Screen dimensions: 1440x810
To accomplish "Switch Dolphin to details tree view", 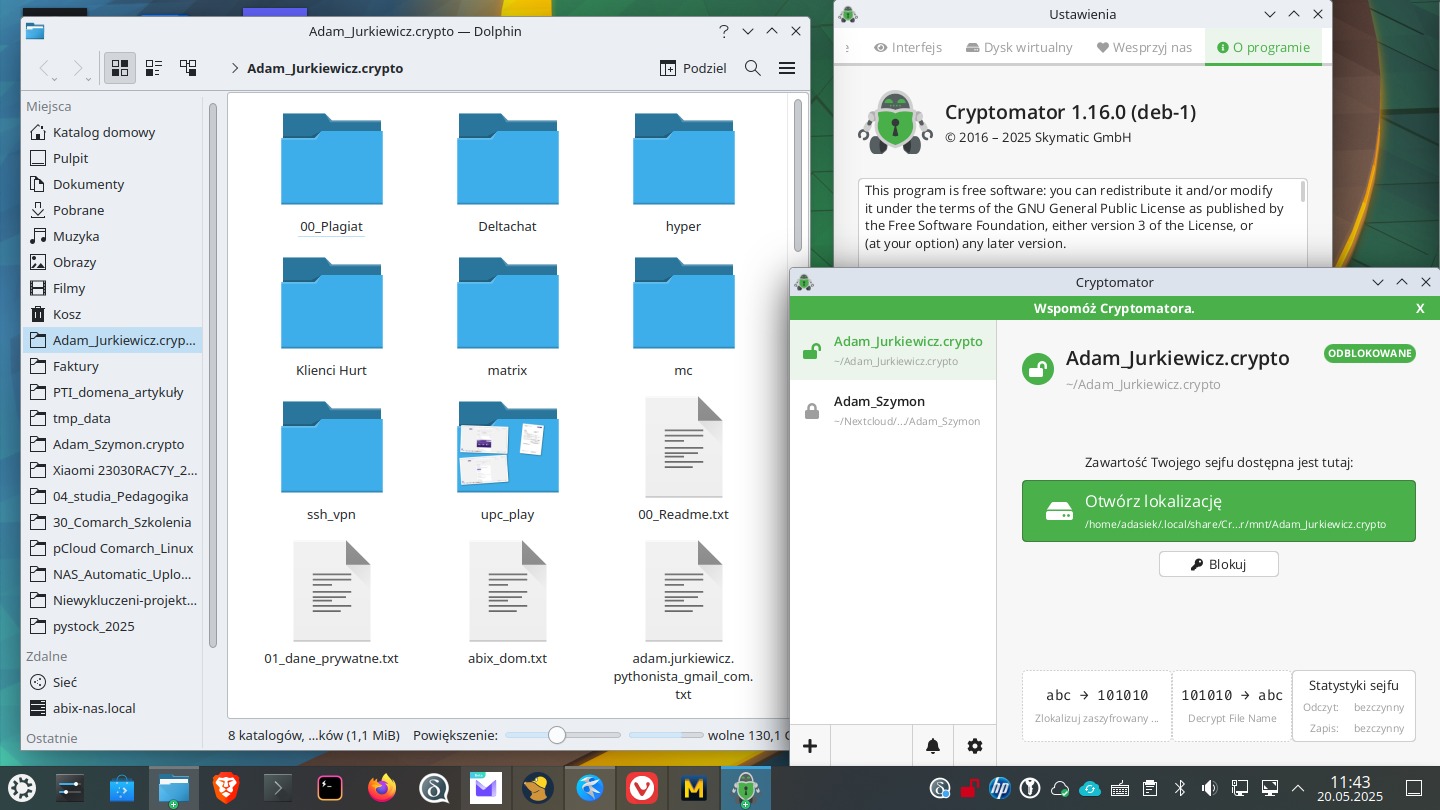I will coord(188,68).
